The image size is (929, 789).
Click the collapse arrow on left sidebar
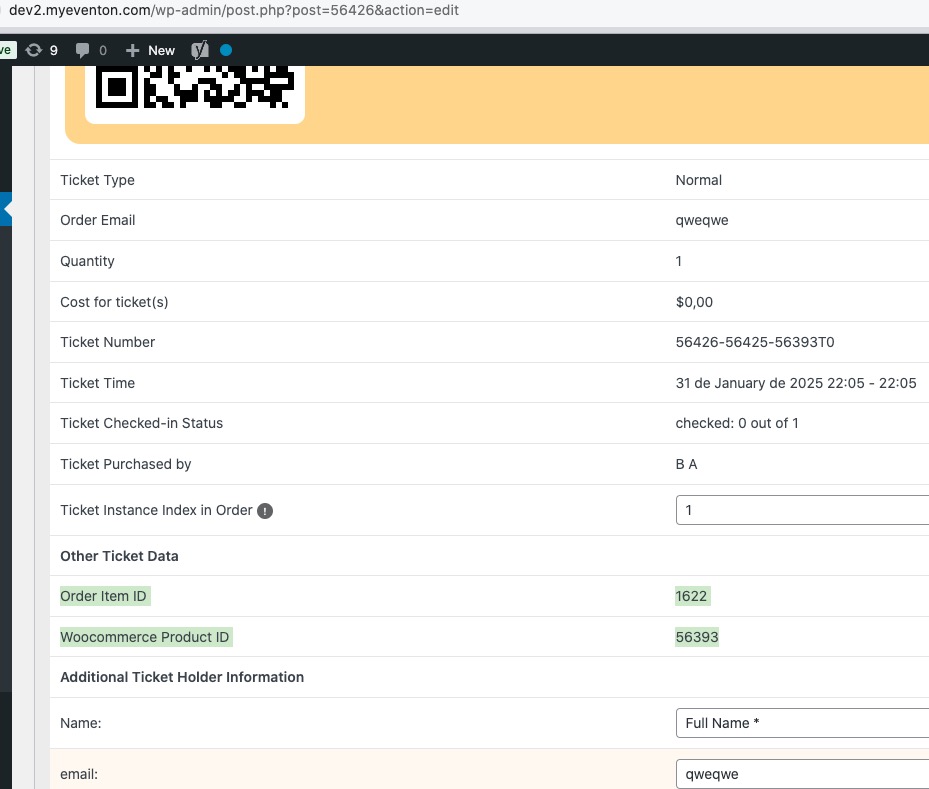coord(6,209)
